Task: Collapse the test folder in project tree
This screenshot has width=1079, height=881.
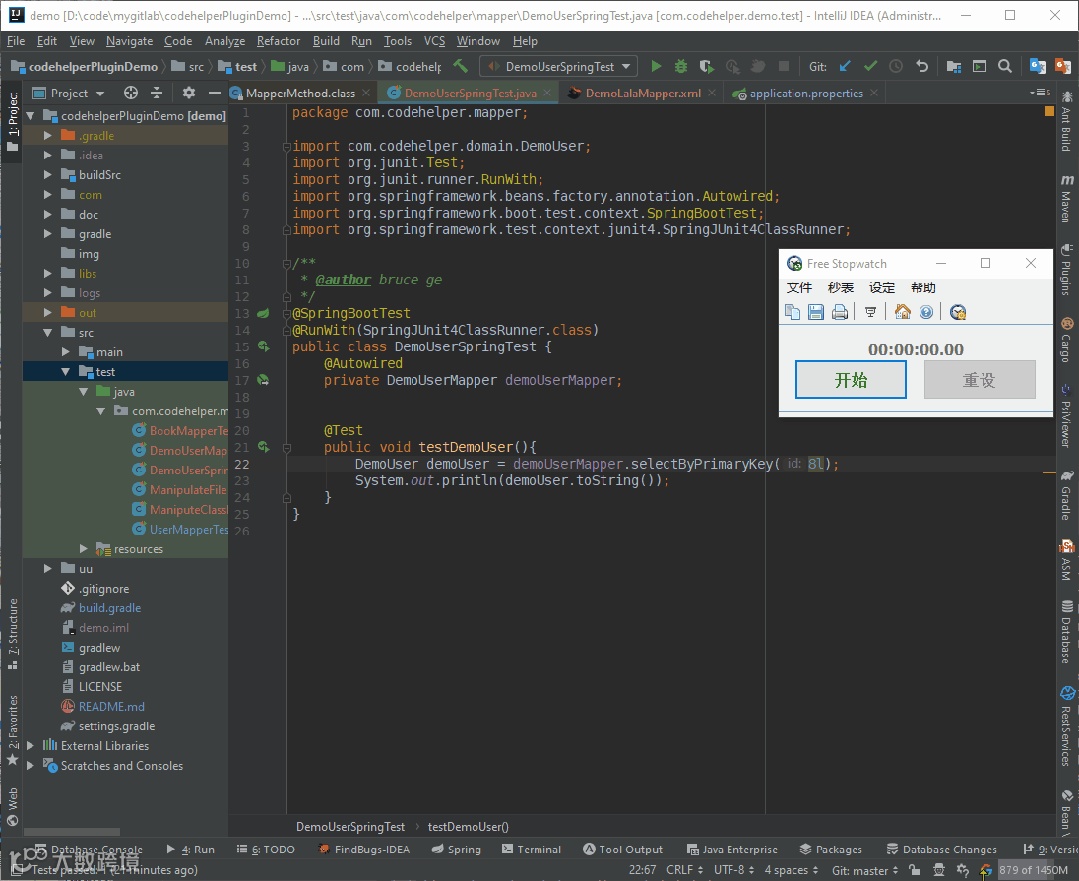Action: tap(65, 372)
